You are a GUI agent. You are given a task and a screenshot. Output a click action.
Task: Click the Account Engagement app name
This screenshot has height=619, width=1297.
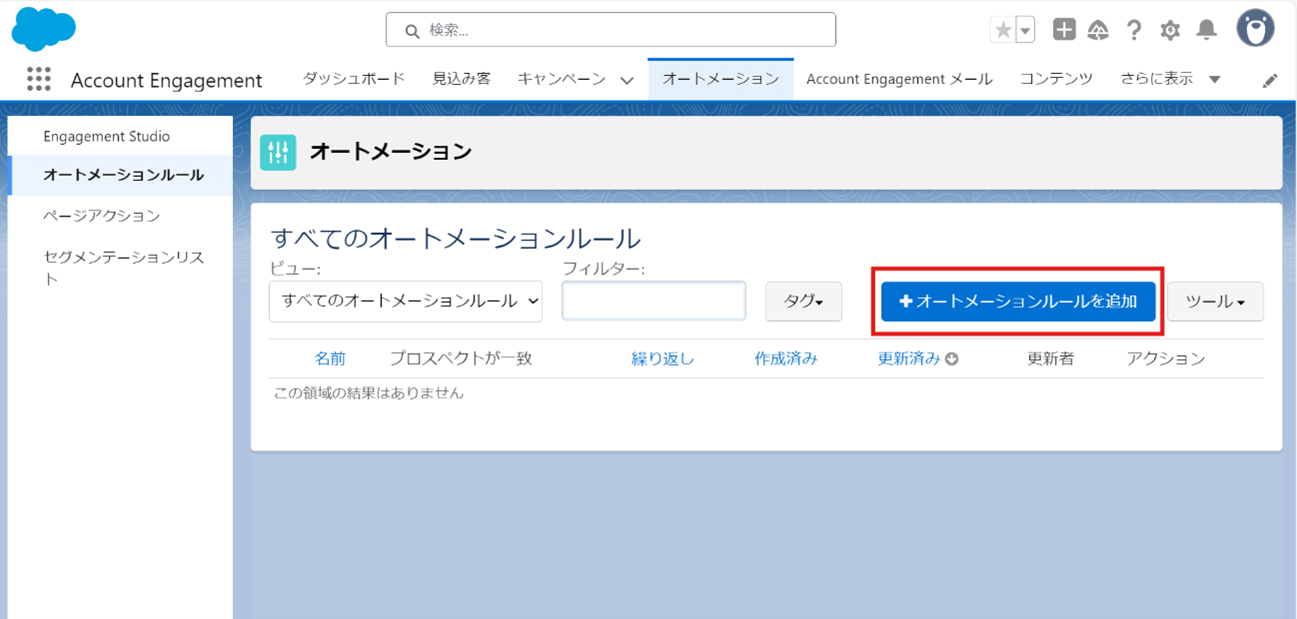pos(167,80)
